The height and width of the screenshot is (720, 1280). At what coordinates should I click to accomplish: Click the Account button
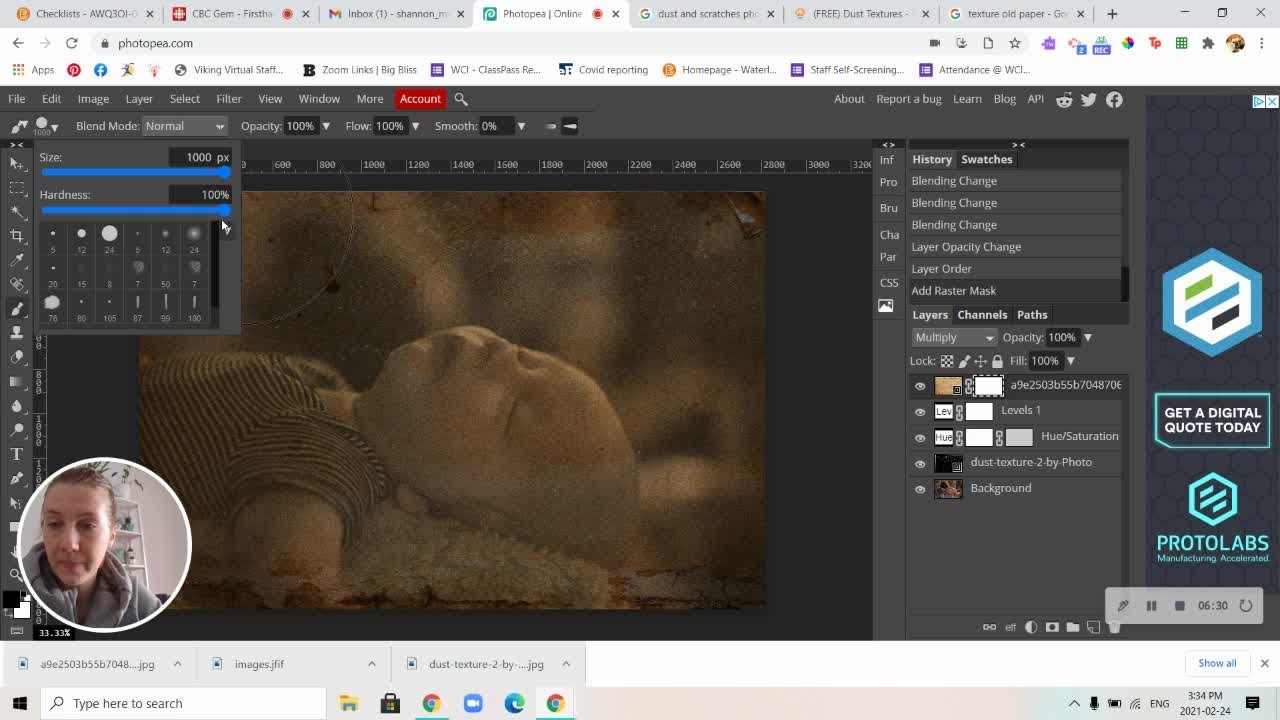pyautogui.click(x=420, y=99)
